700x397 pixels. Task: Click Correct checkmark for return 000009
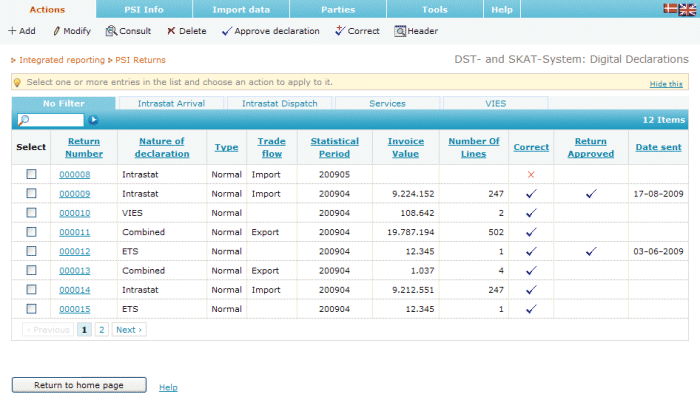pos(531,194)
